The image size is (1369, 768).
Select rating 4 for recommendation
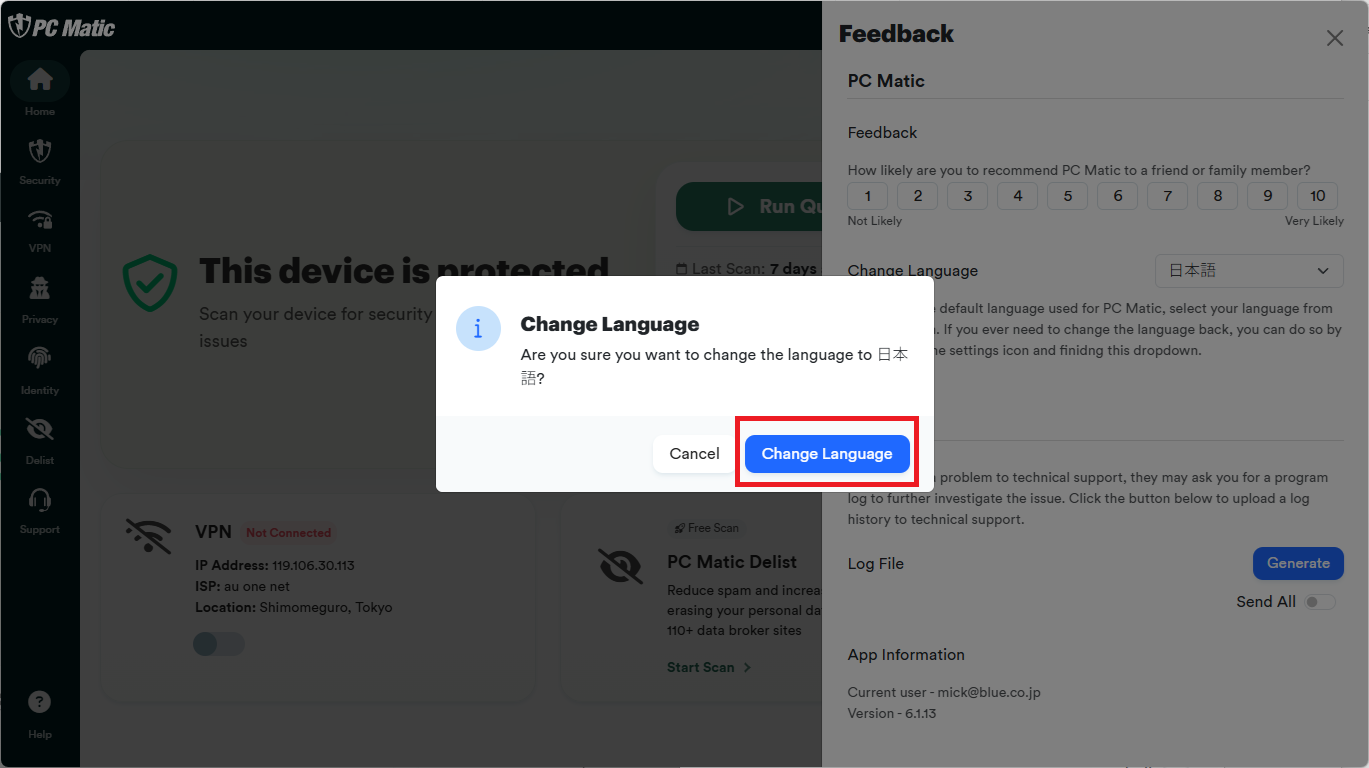(x=1018, y=196)
